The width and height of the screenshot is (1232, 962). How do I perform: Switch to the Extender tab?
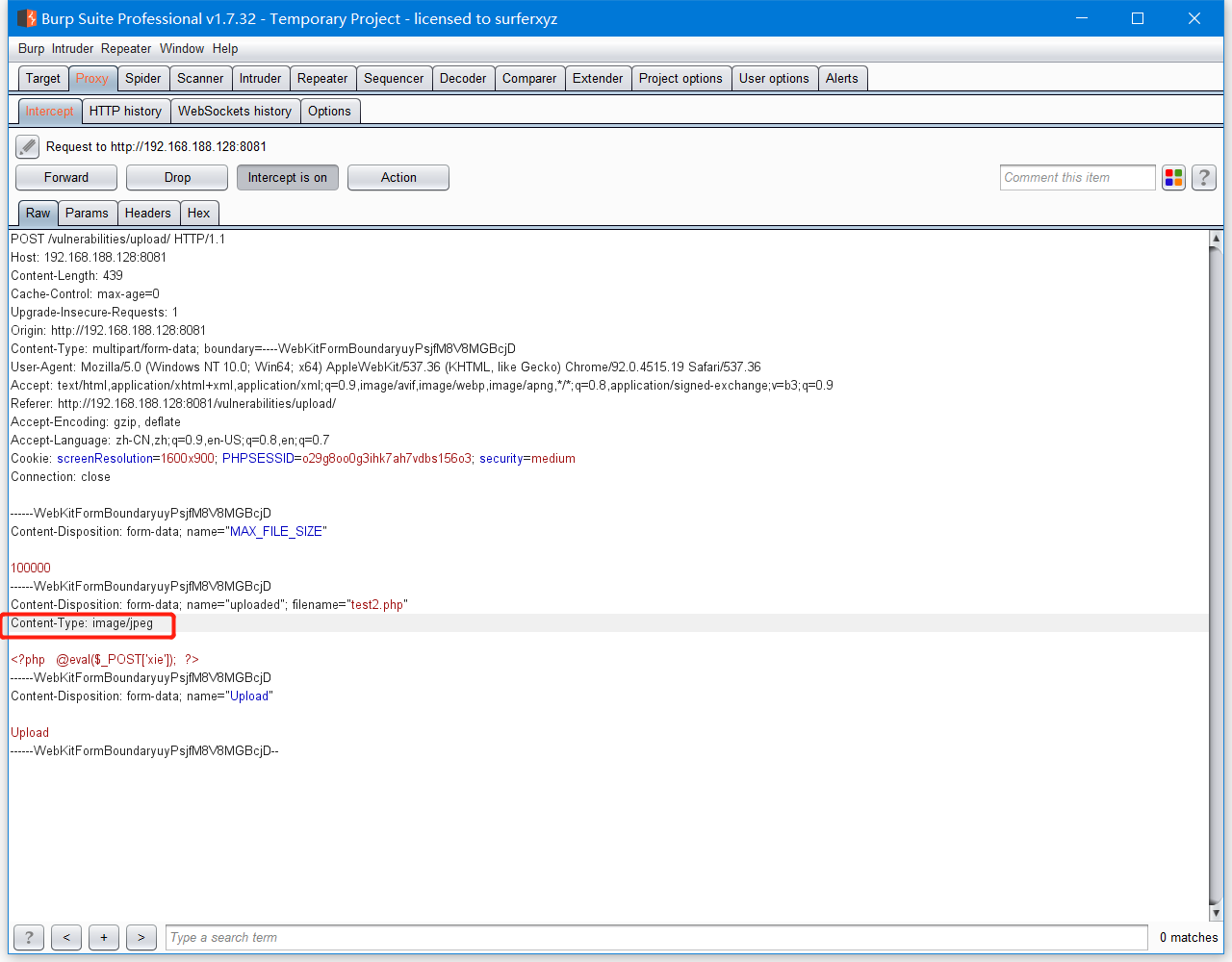[598, 79]
